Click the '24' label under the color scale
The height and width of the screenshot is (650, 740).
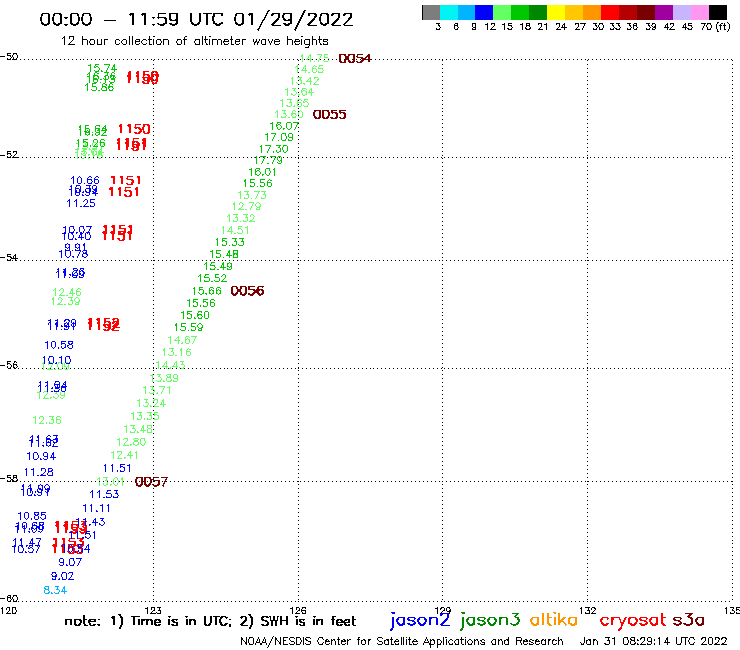tap(561, 27)
